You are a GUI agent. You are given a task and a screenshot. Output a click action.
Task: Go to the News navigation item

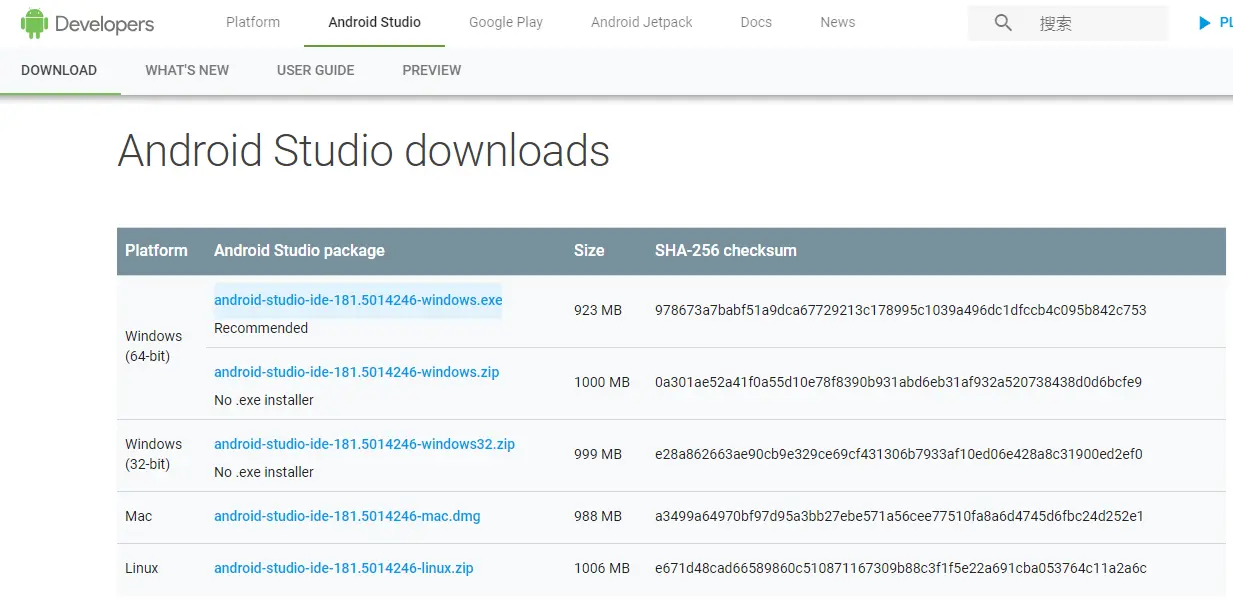(838, 22)
